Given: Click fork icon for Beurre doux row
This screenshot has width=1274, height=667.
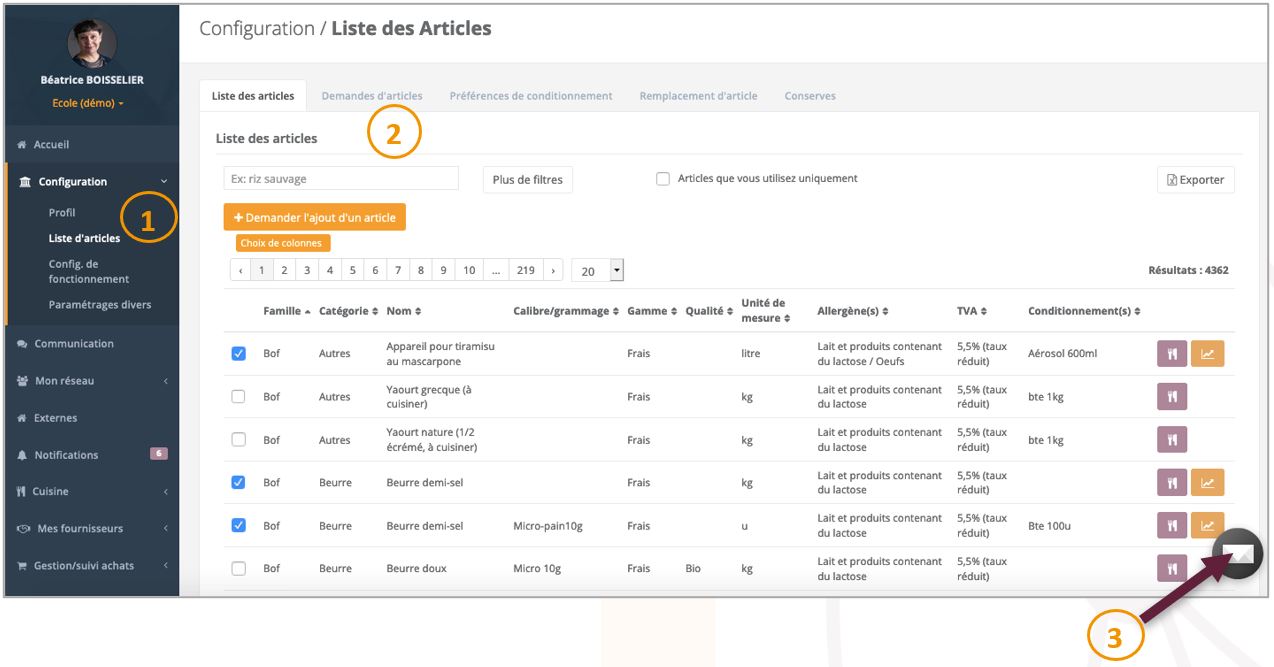Looking at the screenshot, I should pyautogui.click(x=1172, y=568).
